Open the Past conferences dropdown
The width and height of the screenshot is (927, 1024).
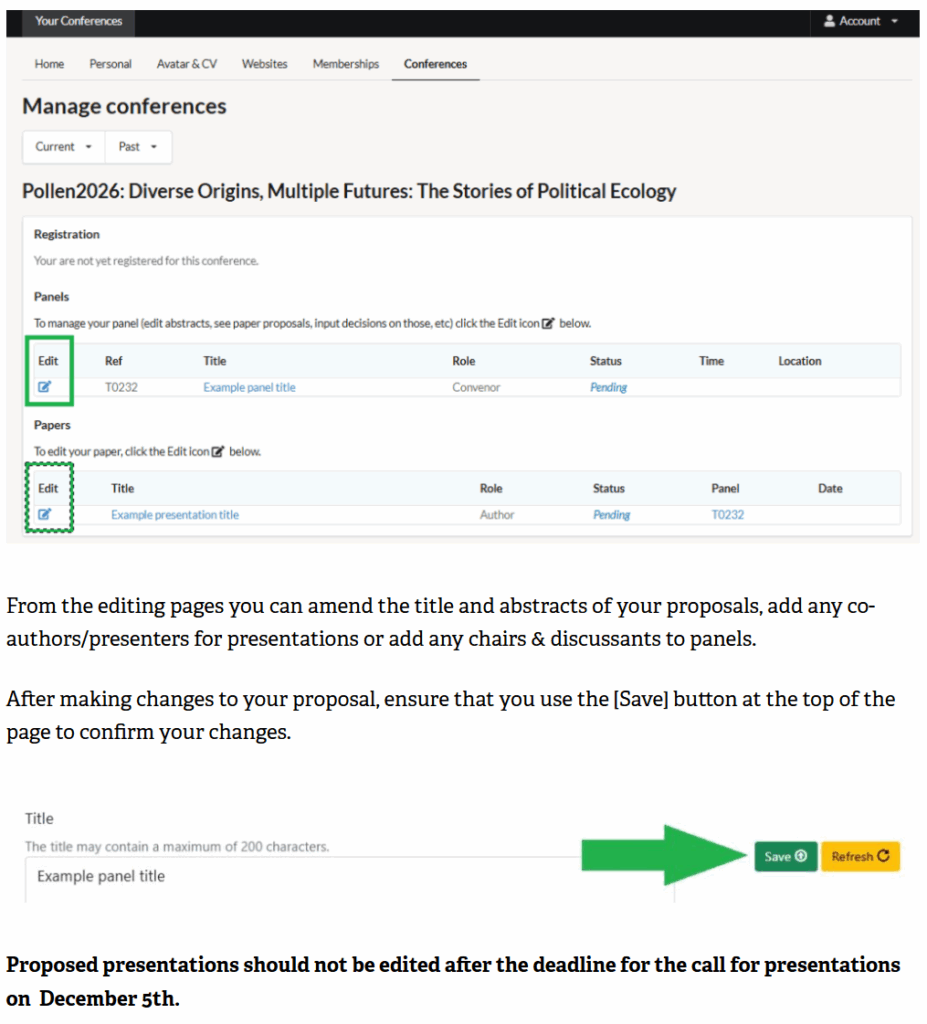138,147
